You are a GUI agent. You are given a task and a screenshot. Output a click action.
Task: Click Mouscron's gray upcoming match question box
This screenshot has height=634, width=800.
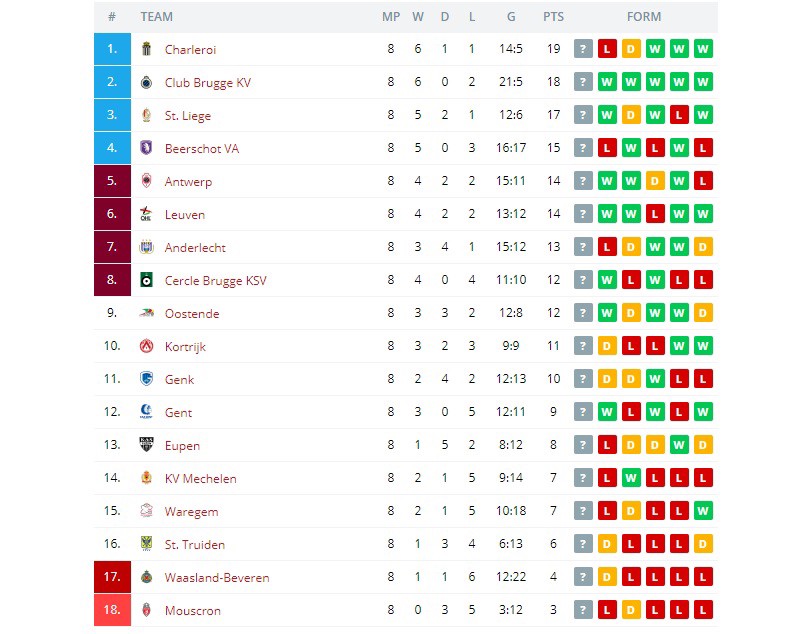[583, 610]
